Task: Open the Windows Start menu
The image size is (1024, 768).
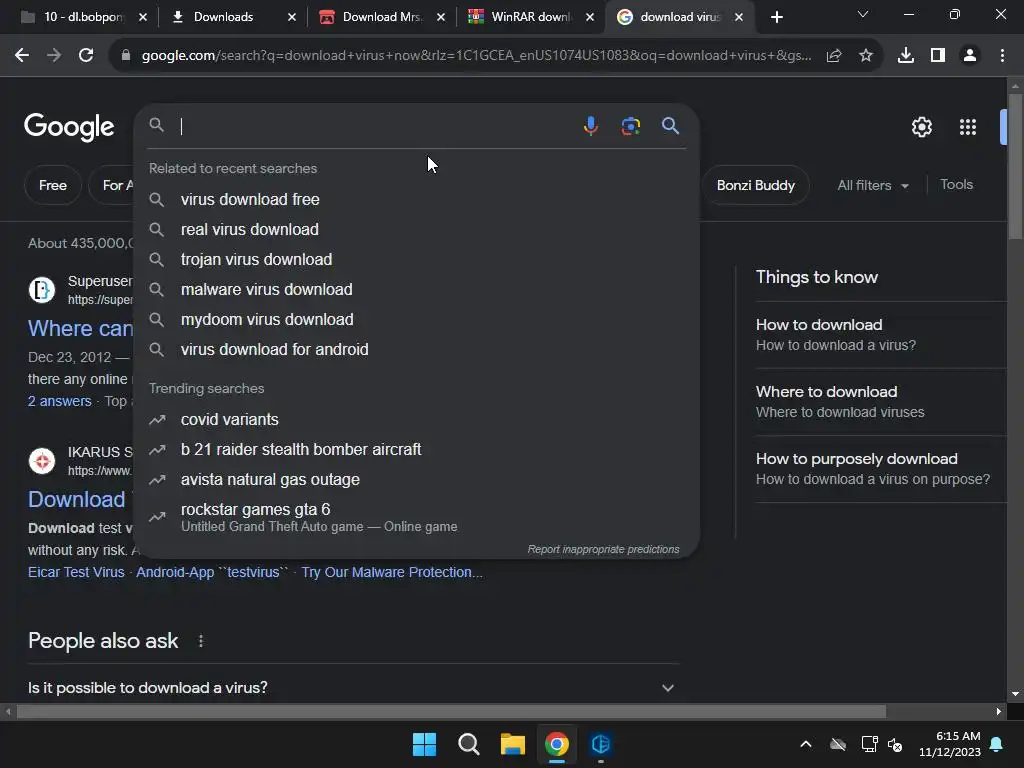Action: (x=424, y=744)
